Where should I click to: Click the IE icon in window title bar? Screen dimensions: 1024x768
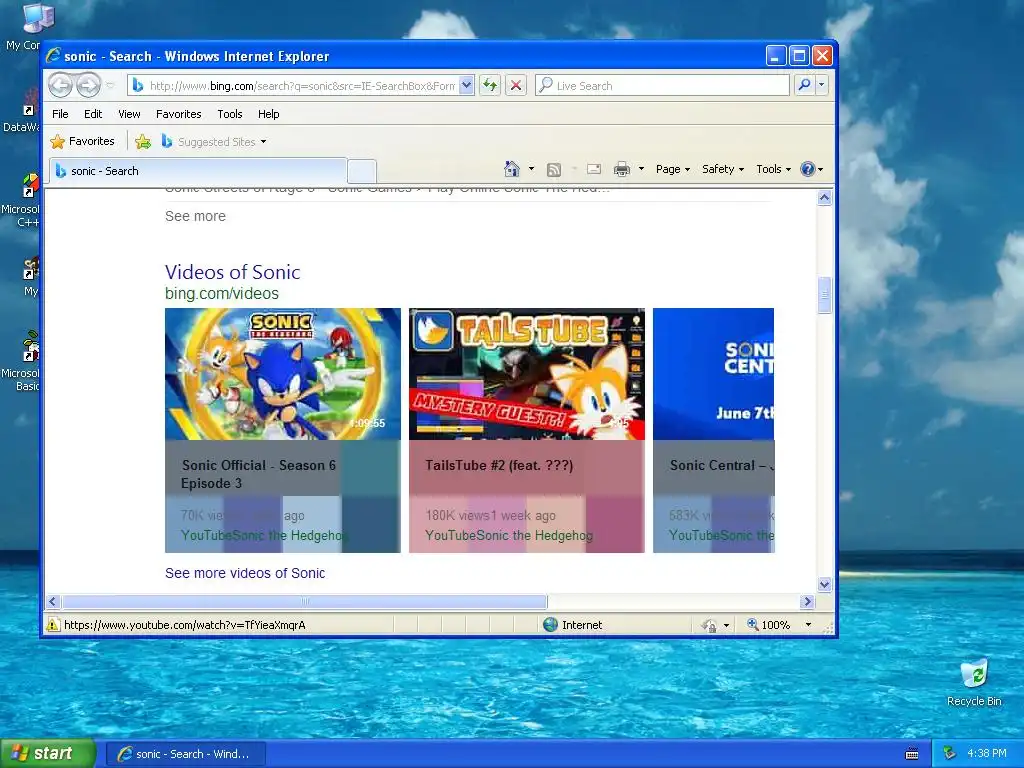coord(53,56)
